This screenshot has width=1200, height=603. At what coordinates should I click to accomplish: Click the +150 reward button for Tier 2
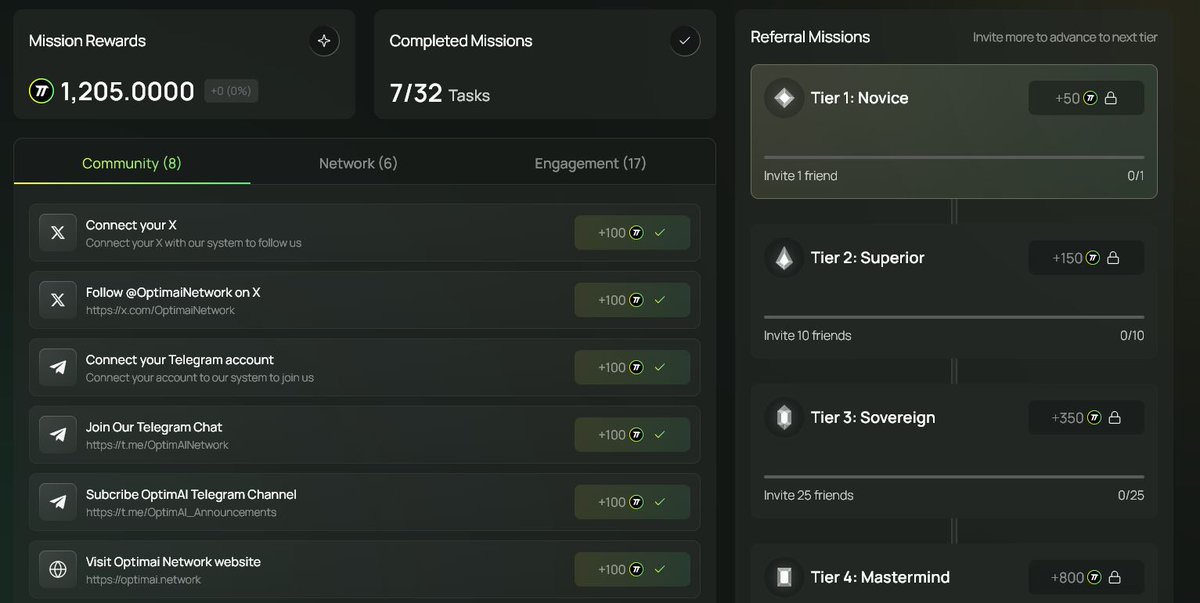pos(1086,258)
